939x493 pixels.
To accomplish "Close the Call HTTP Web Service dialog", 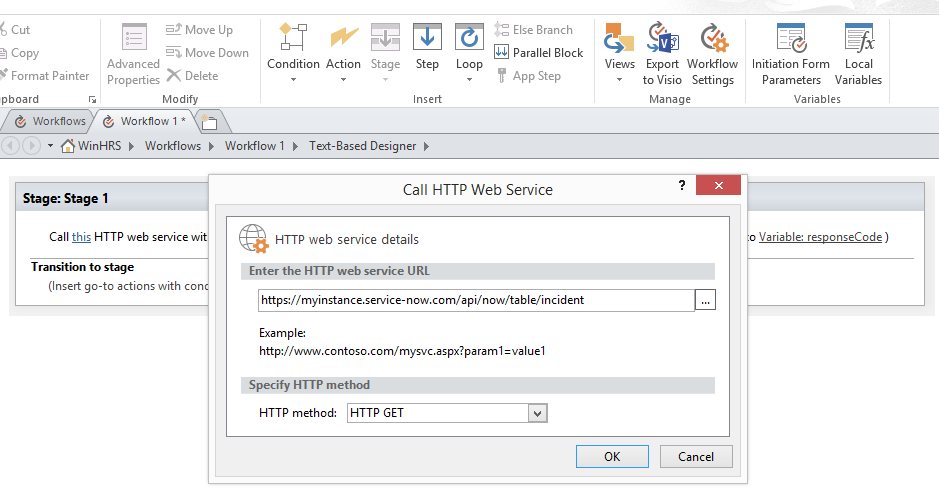I will pos(719,185).
